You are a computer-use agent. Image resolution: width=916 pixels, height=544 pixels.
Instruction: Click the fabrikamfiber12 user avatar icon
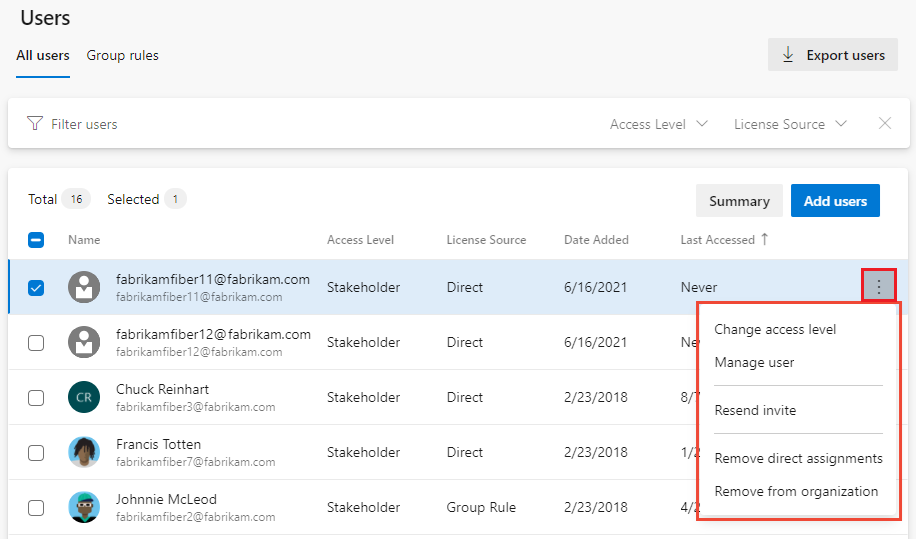(x=84, y=342)
